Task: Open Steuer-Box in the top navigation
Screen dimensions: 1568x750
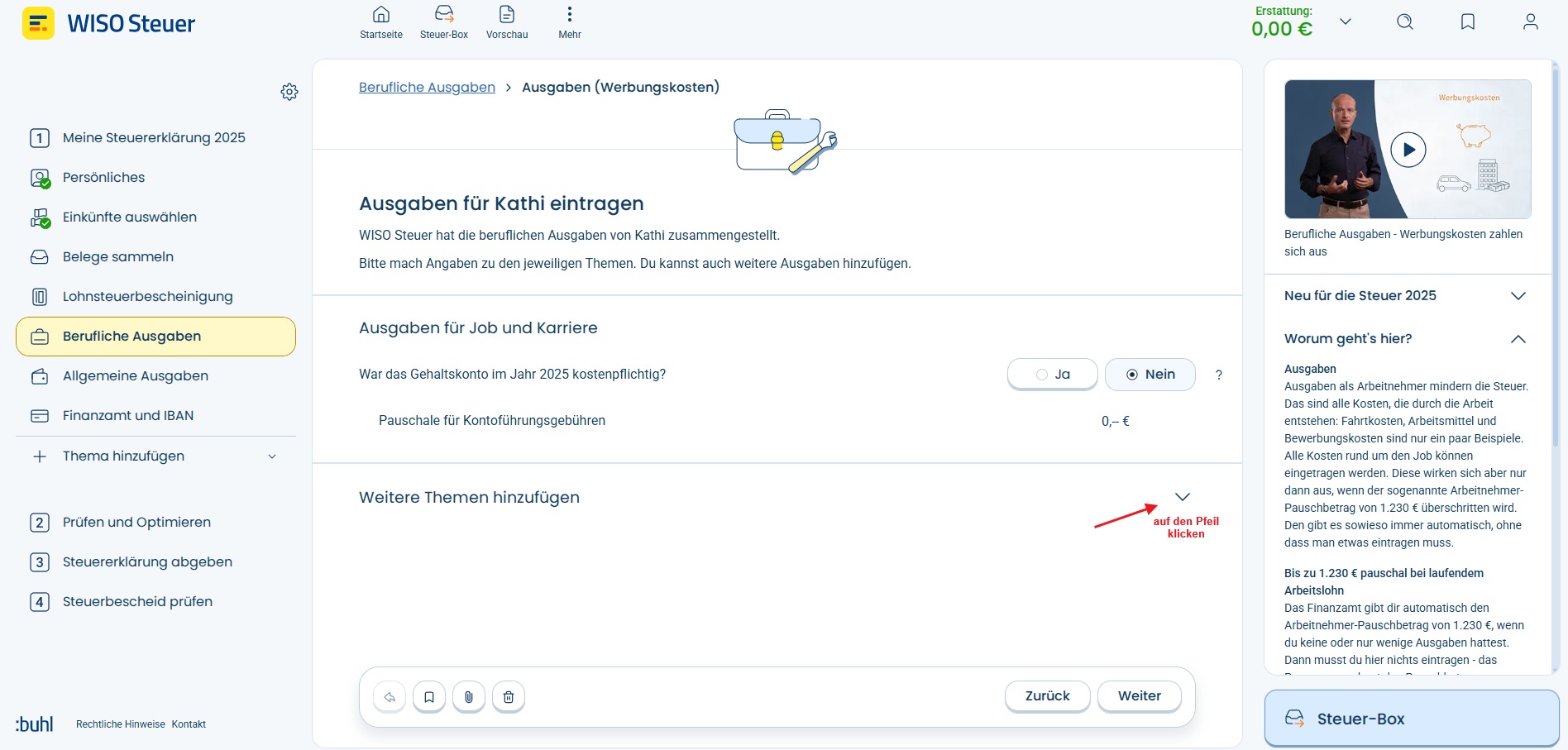Action: click(444, 22)
